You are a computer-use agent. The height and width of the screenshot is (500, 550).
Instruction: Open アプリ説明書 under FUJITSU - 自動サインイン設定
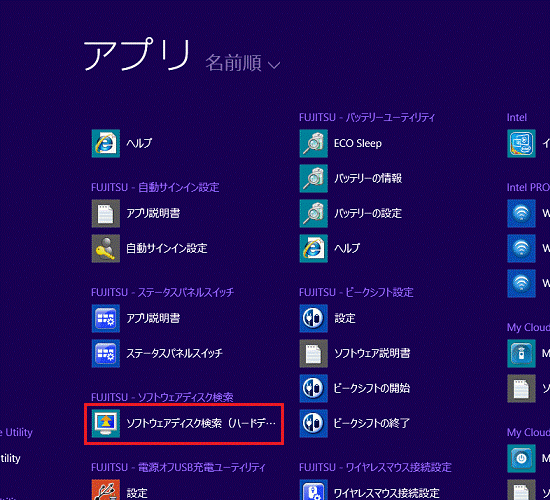click(x=136, y=213)
